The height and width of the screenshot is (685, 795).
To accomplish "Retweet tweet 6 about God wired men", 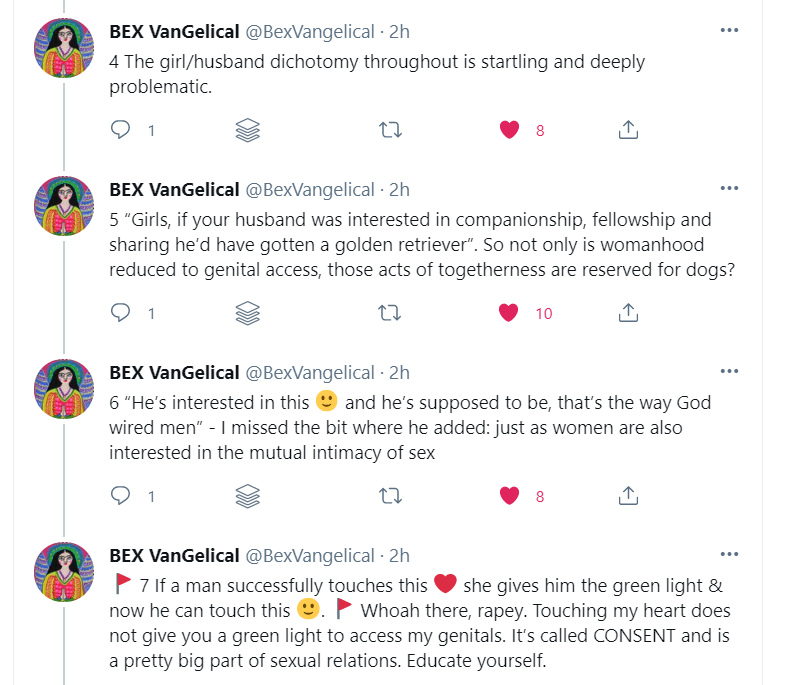I will pos(390,495).
